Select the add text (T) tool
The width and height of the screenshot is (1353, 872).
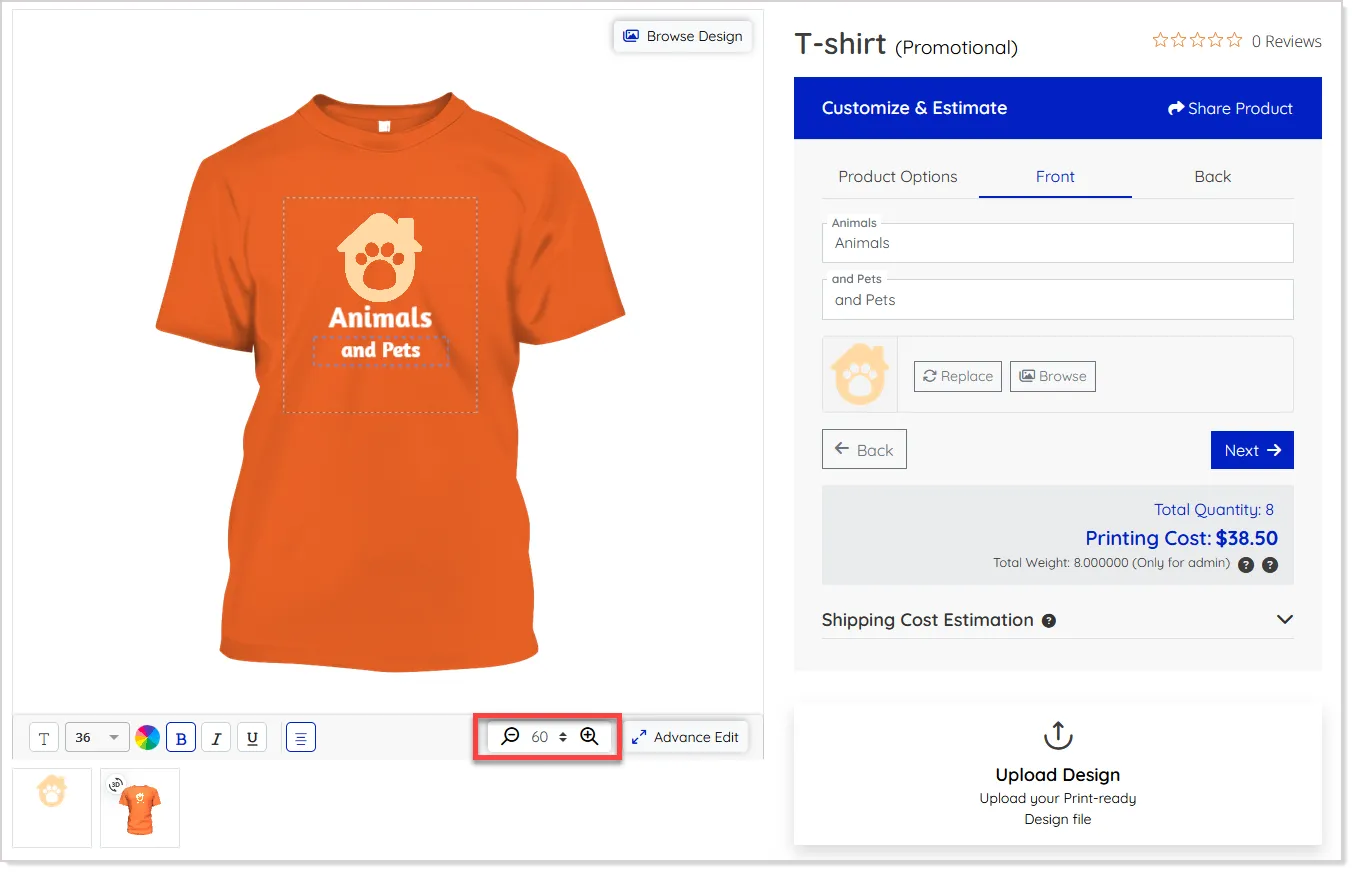coord(44,738)
